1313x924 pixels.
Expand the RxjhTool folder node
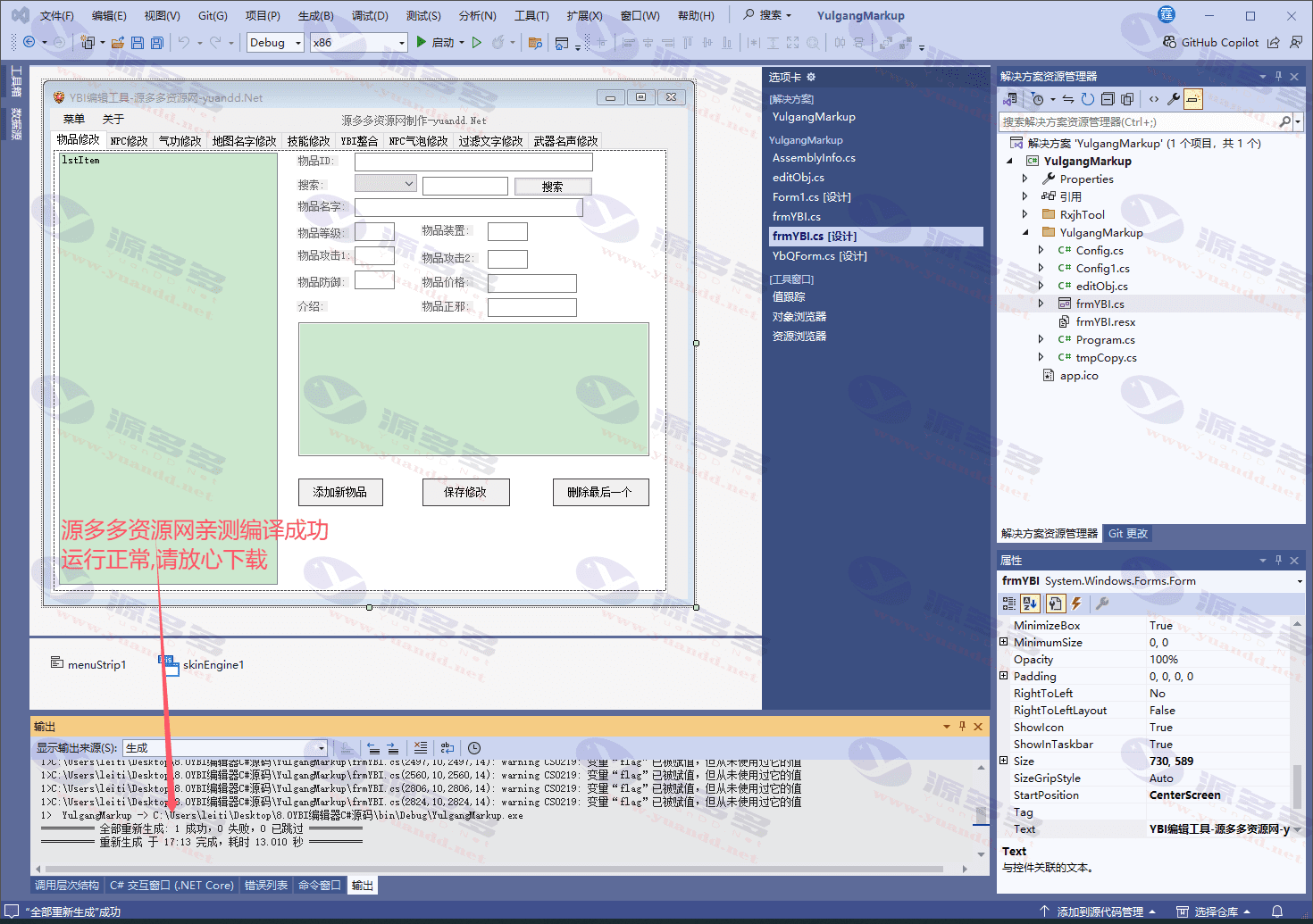tap(1025, 214)
